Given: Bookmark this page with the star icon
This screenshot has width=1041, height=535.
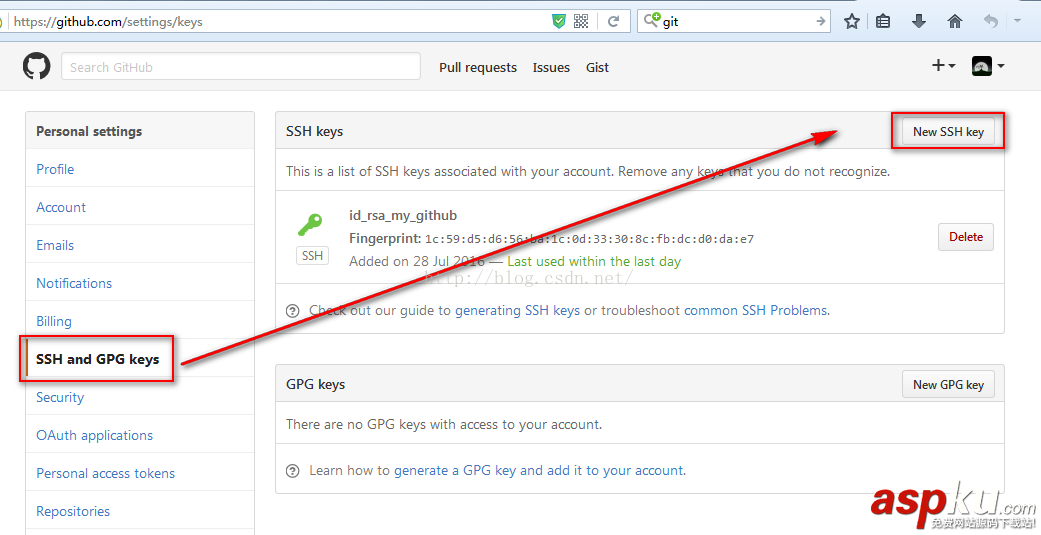Looking at the screenshot, I should point(852,21).
